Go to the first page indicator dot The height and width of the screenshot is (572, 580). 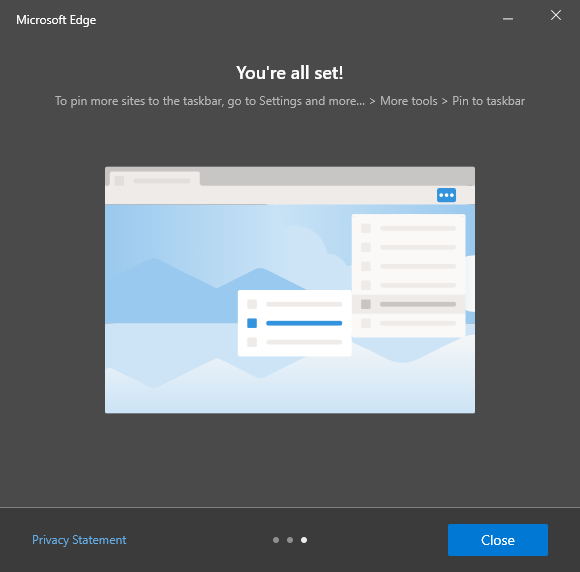(276, 540)
